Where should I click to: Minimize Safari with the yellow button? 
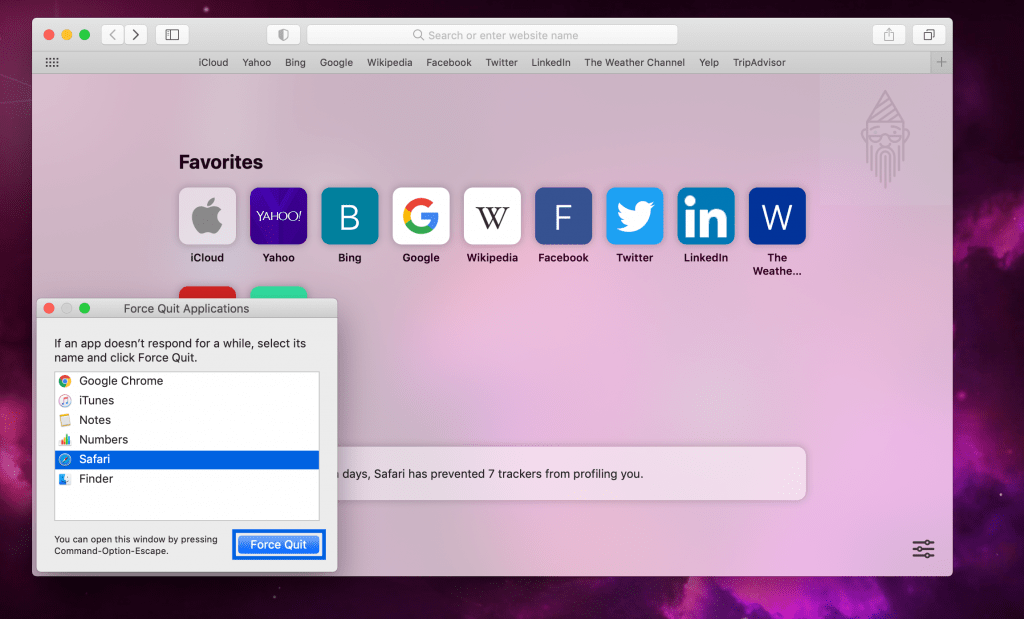[67, 35]
